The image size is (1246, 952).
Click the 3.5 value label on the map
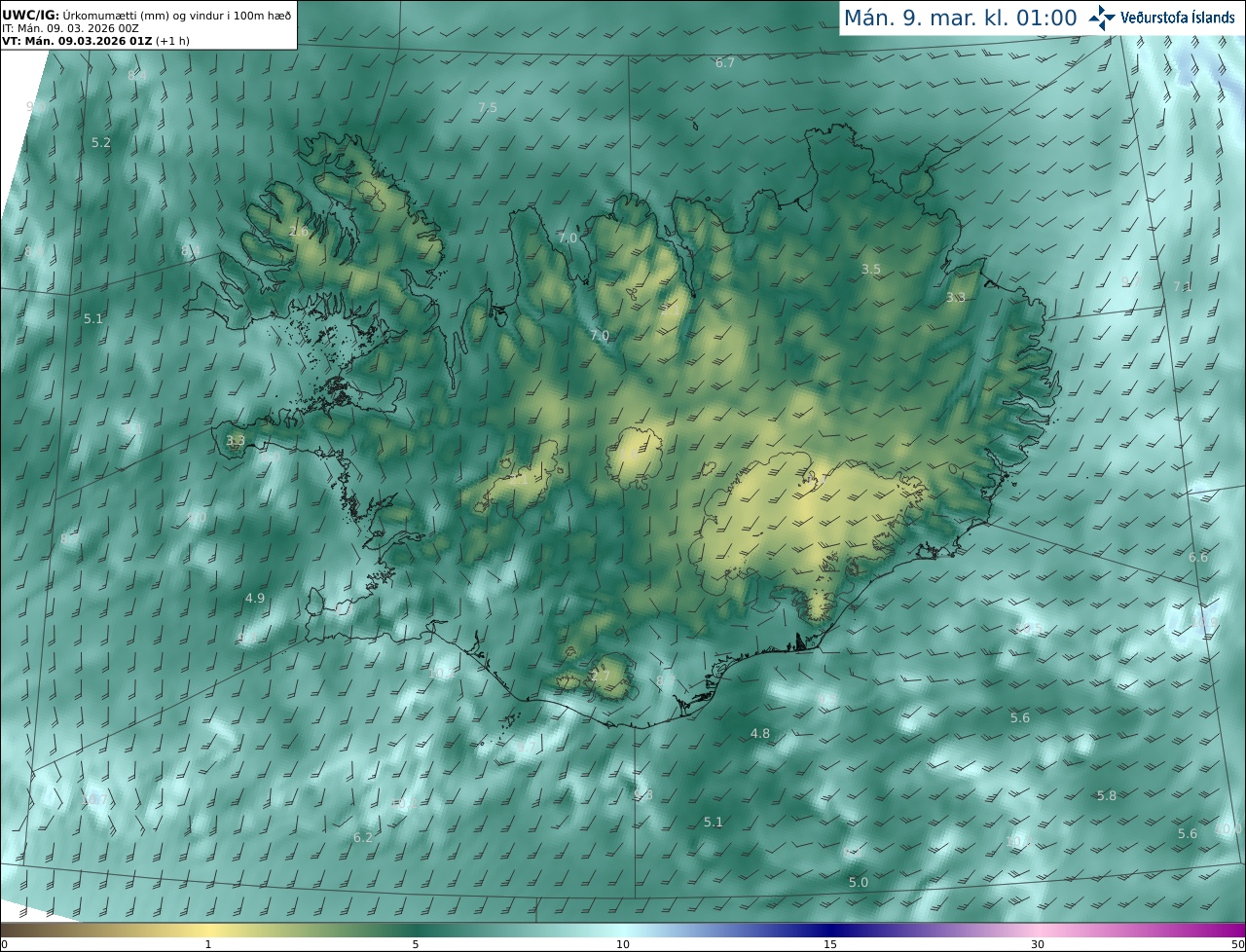[871, 269]
